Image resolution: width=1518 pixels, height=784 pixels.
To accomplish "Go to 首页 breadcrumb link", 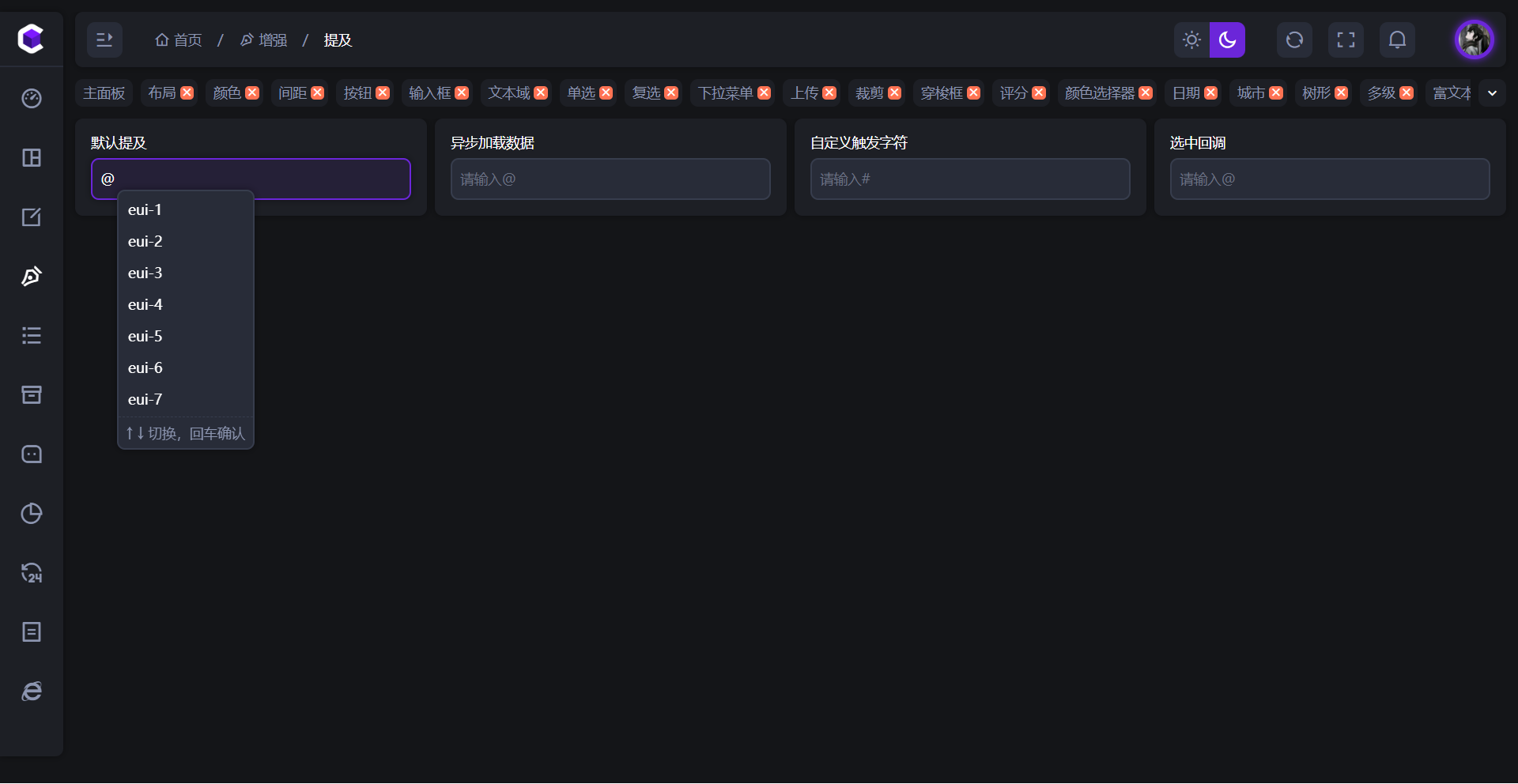I will pos(179,40).
